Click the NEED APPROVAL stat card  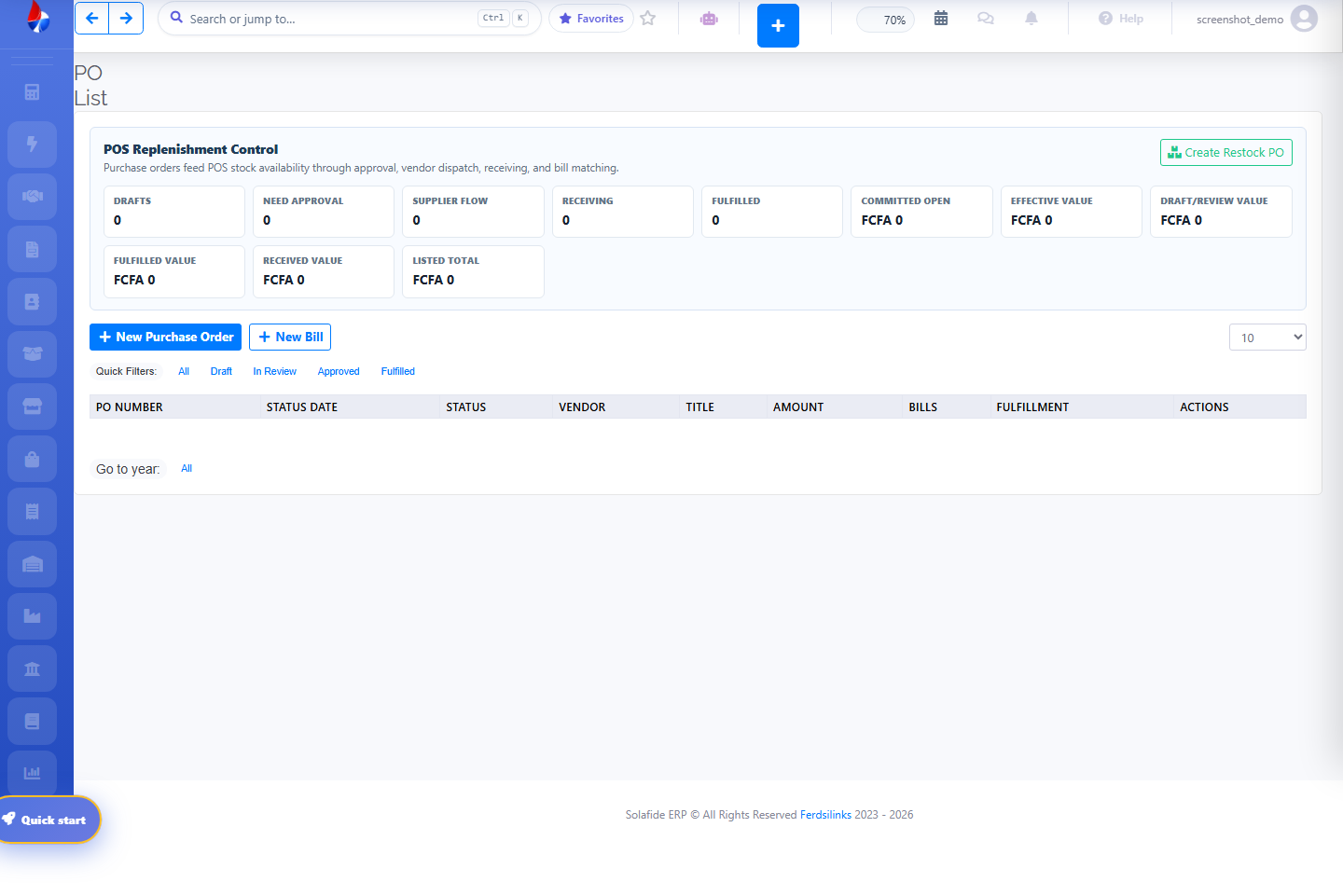point(324,212)
